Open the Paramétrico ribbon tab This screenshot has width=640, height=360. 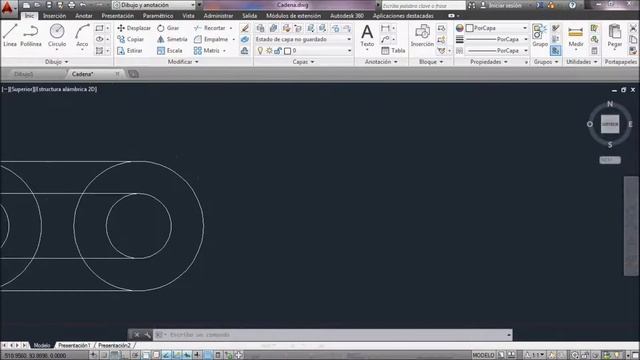(x=158, y=16)
